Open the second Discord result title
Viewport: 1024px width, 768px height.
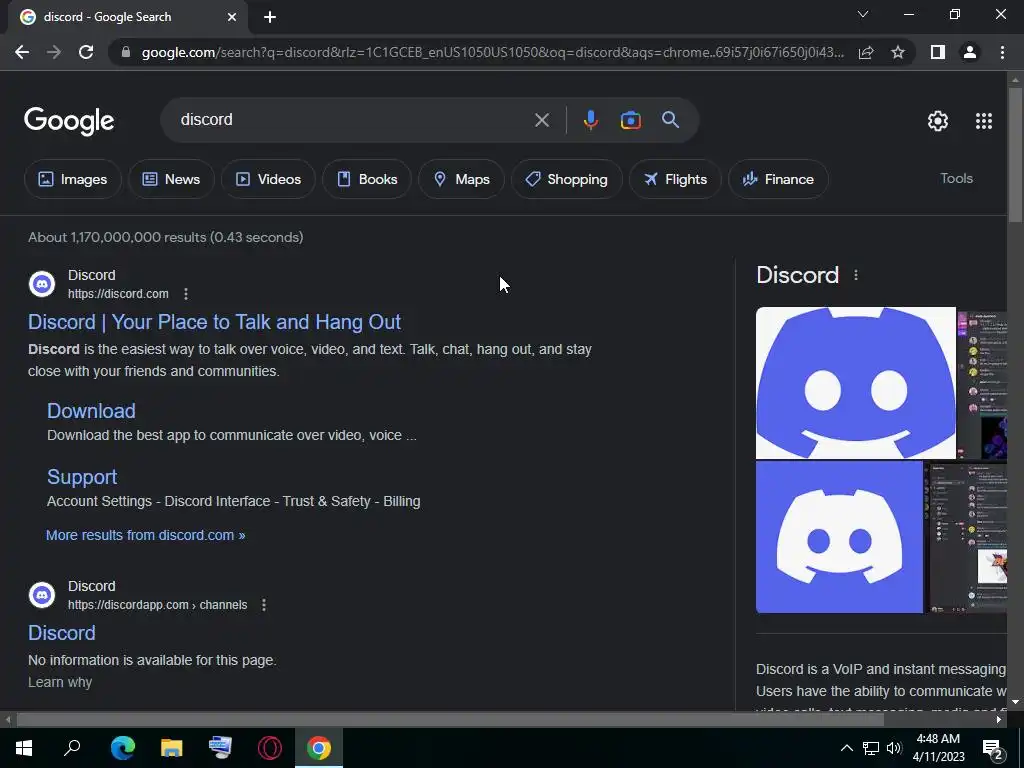[61, 633]
